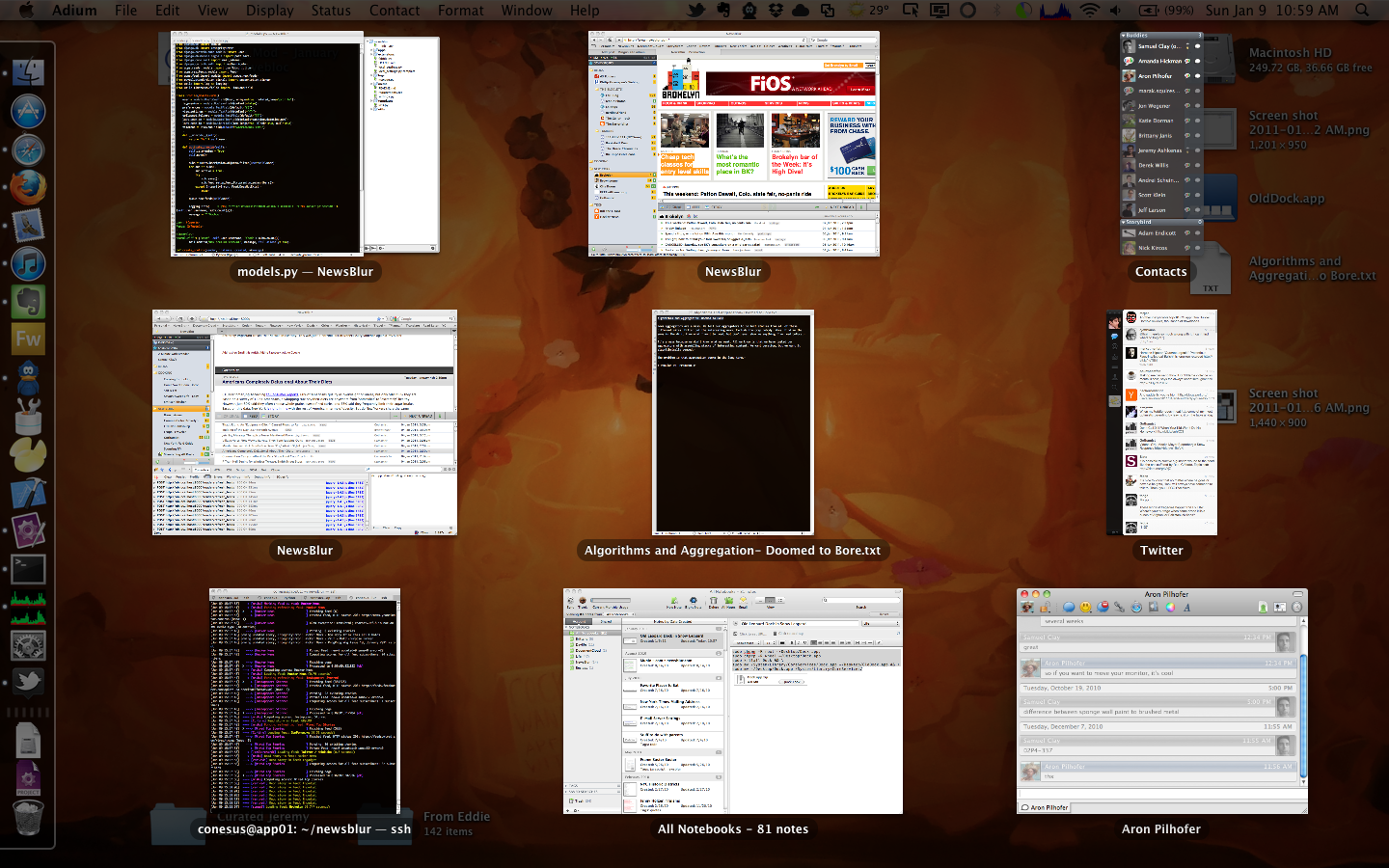Select the NewsBlur browser window with FiOS banner
This screenshot has height=868, width=1389.
(x=734, y=144)
